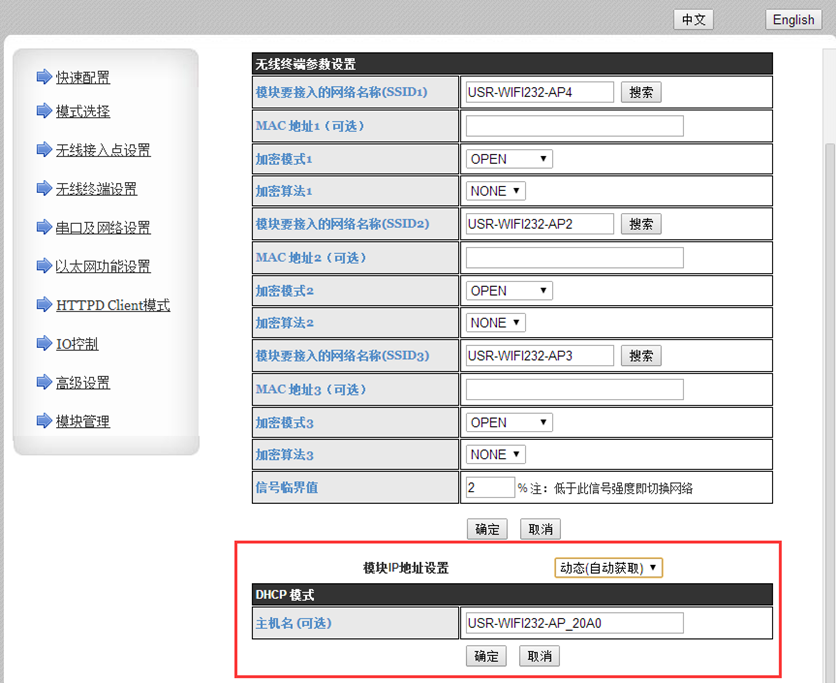Screen dimensions: 836x683
Task: Go to the 高级设置 page
Action: (83, 383)
